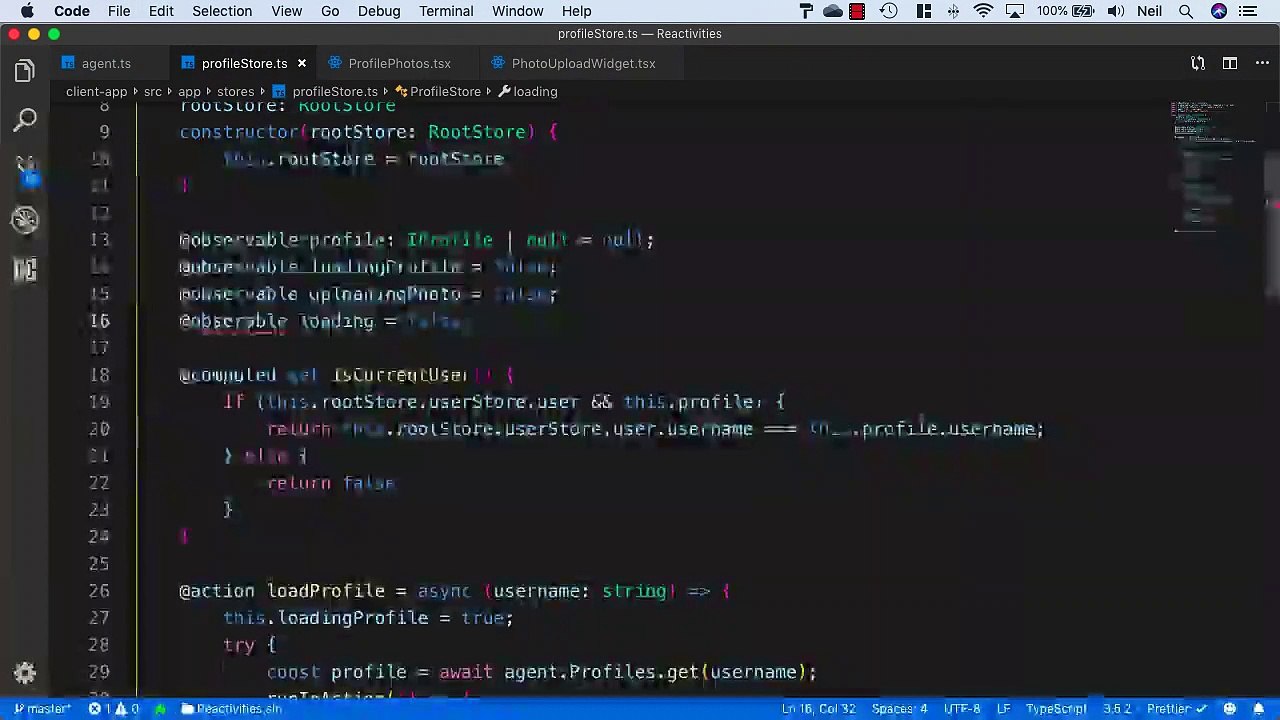Open the View menu

click(x=286, y=11)
